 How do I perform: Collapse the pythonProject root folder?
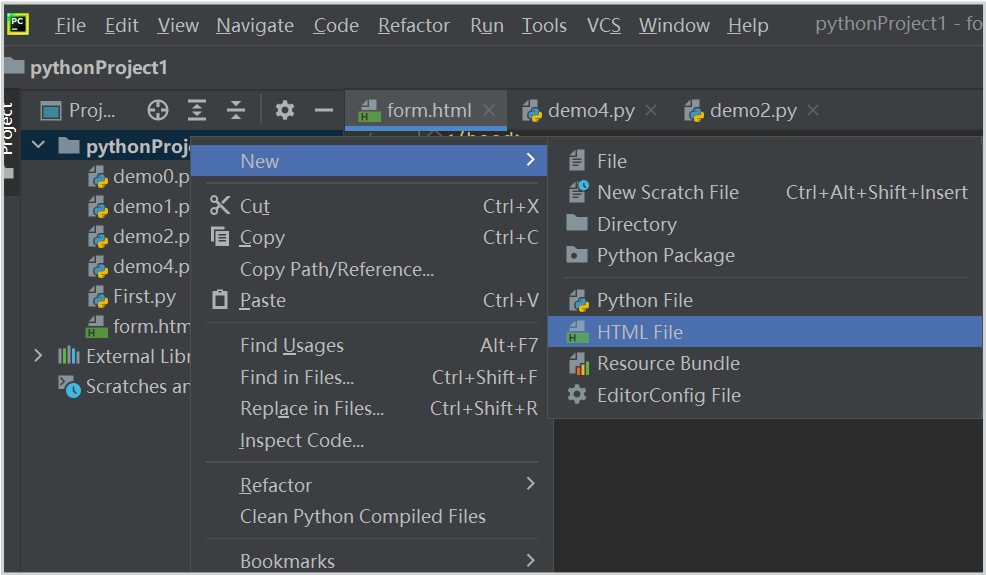(x=38, y=146)
